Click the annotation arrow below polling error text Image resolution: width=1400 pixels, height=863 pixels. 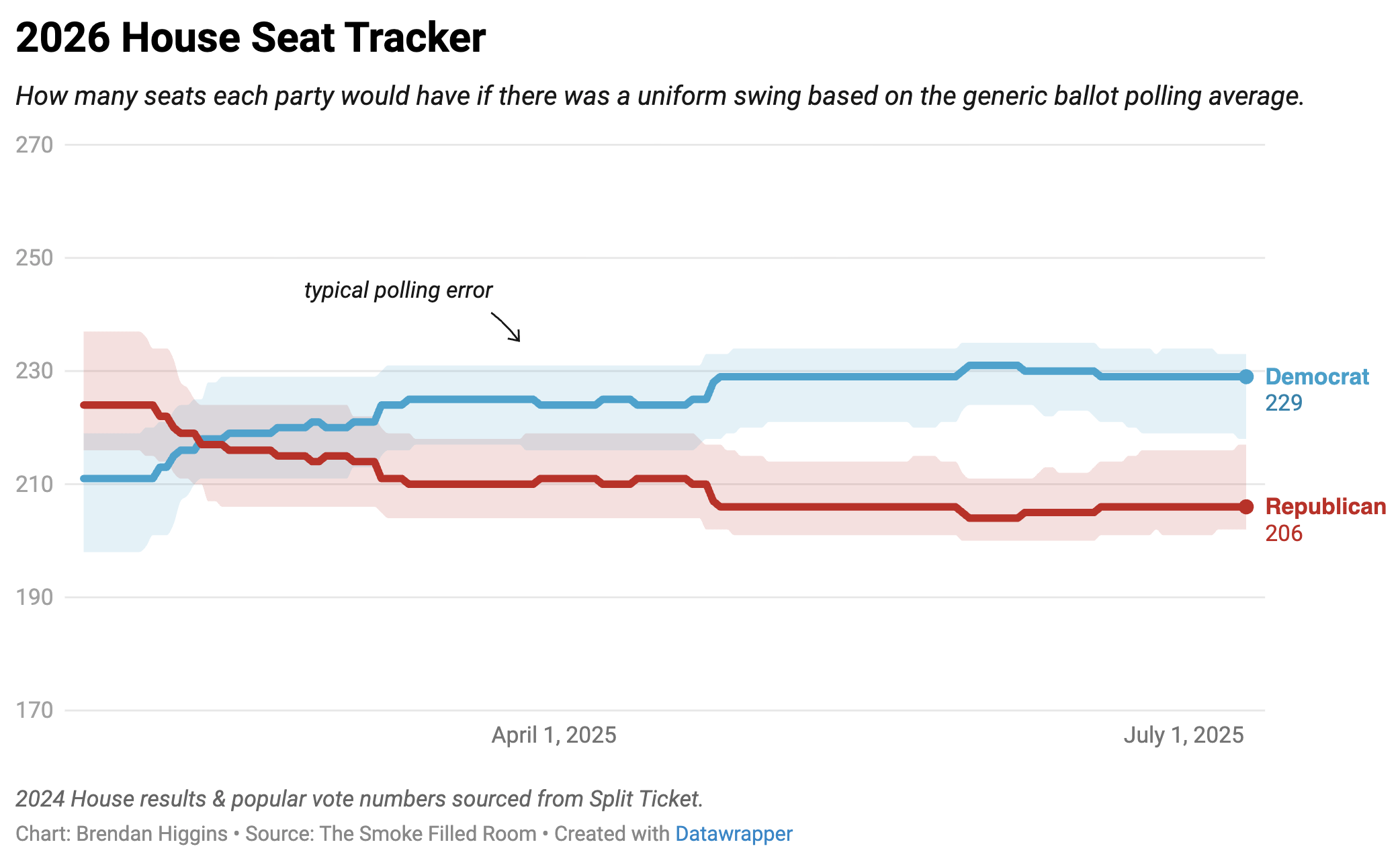pyautogui.click(x=505, y=327)
